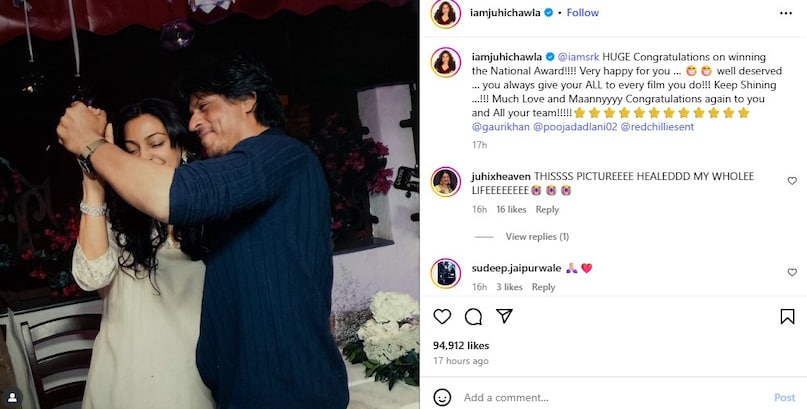
Task: Share post via paper plane icon
Action: 504,316
